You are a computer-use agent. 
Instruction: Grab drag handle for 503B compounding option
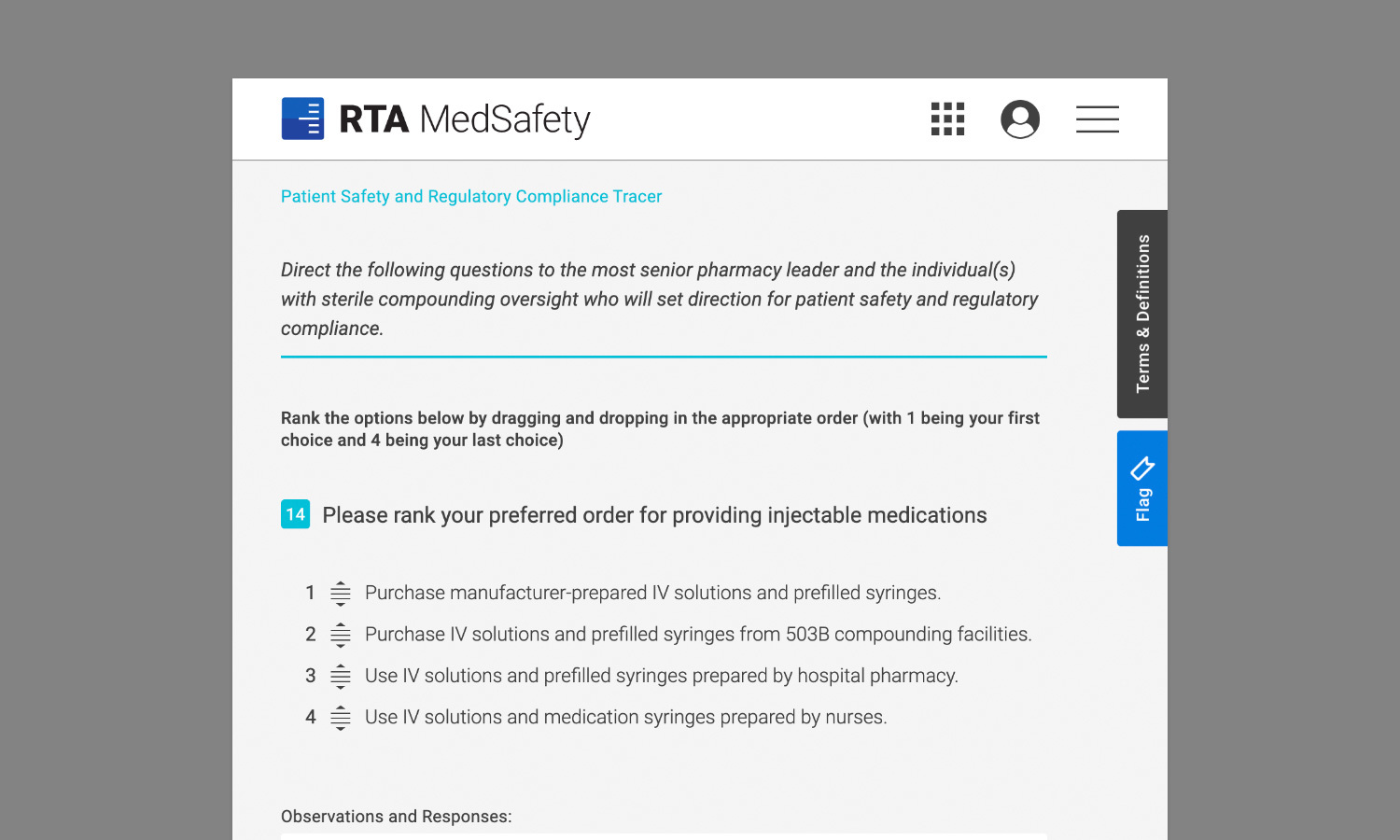(x=341, y=635)
